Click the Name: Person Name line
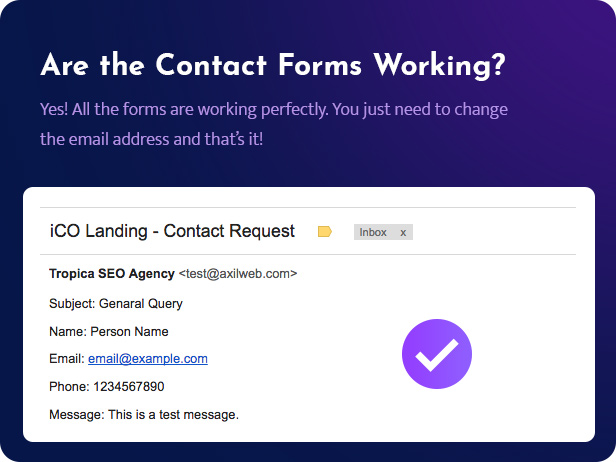Image resolution: width=616 pixels, height=462 pixels. tap(109, 332)
